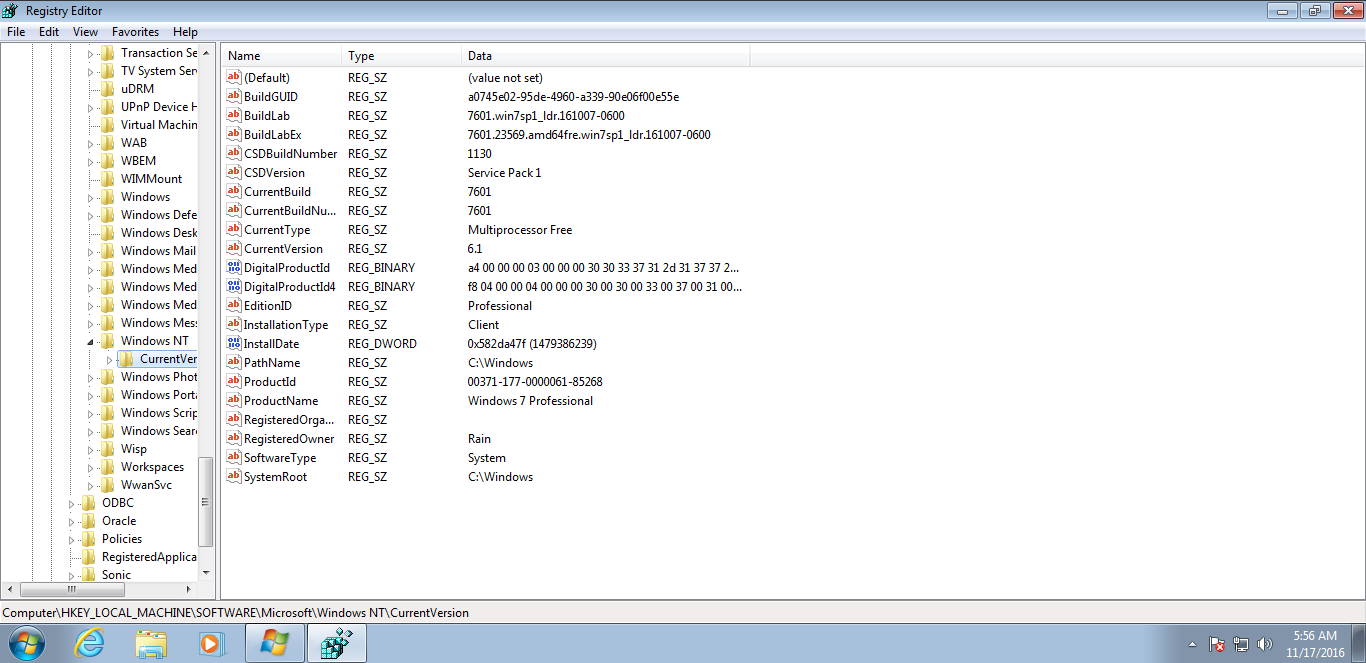1366x663 pixels.
Task: Expand the Sonic tree node
Action: [x=72, y=575]
